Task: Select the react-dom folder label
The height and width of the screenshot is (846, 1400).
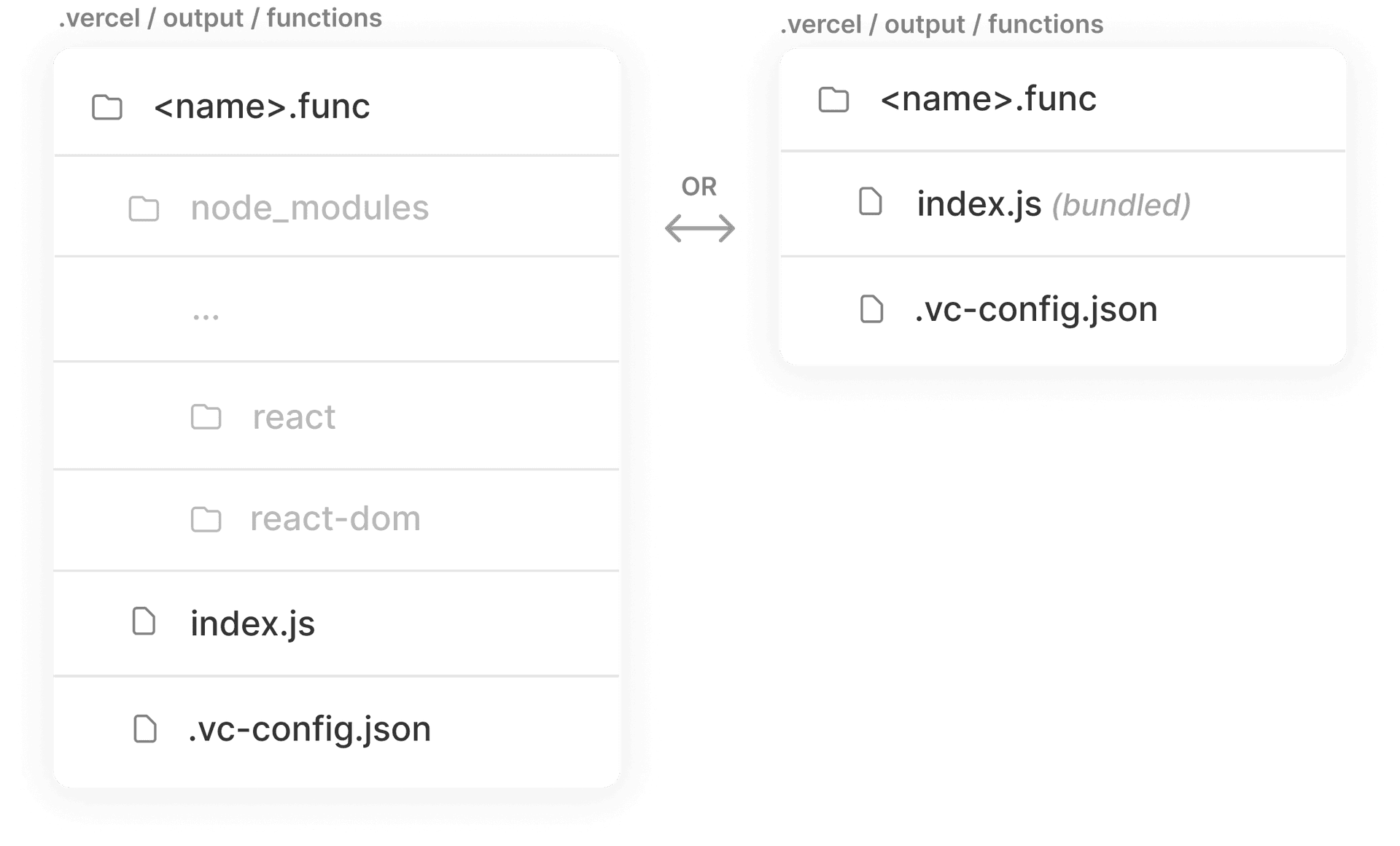Action: (335, 519)
